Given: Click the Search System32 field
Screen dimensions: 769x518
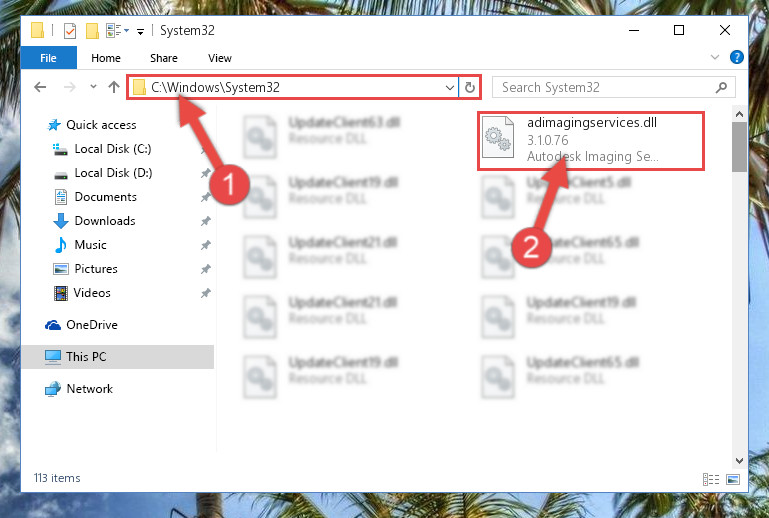Looking at the screenshot, I should (613, 87).
